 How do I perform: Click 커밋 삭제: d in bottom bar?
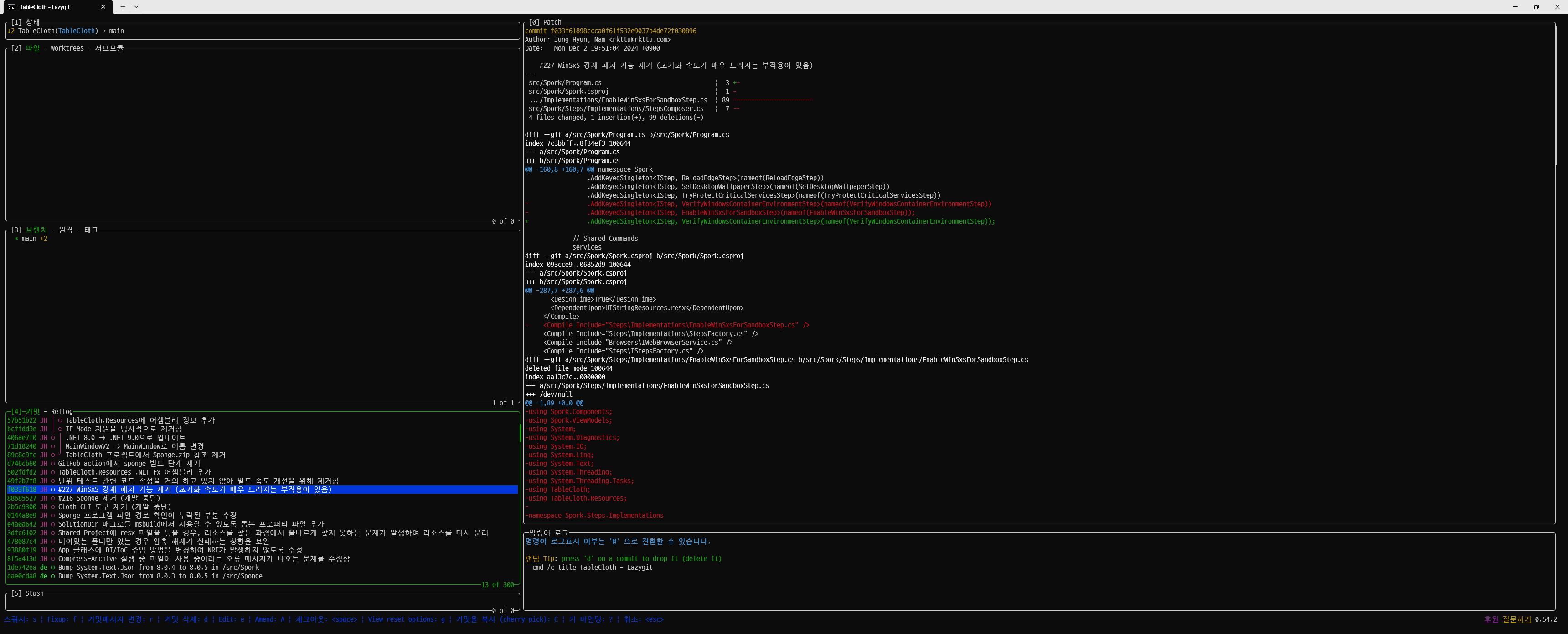(x=186, y=619)
